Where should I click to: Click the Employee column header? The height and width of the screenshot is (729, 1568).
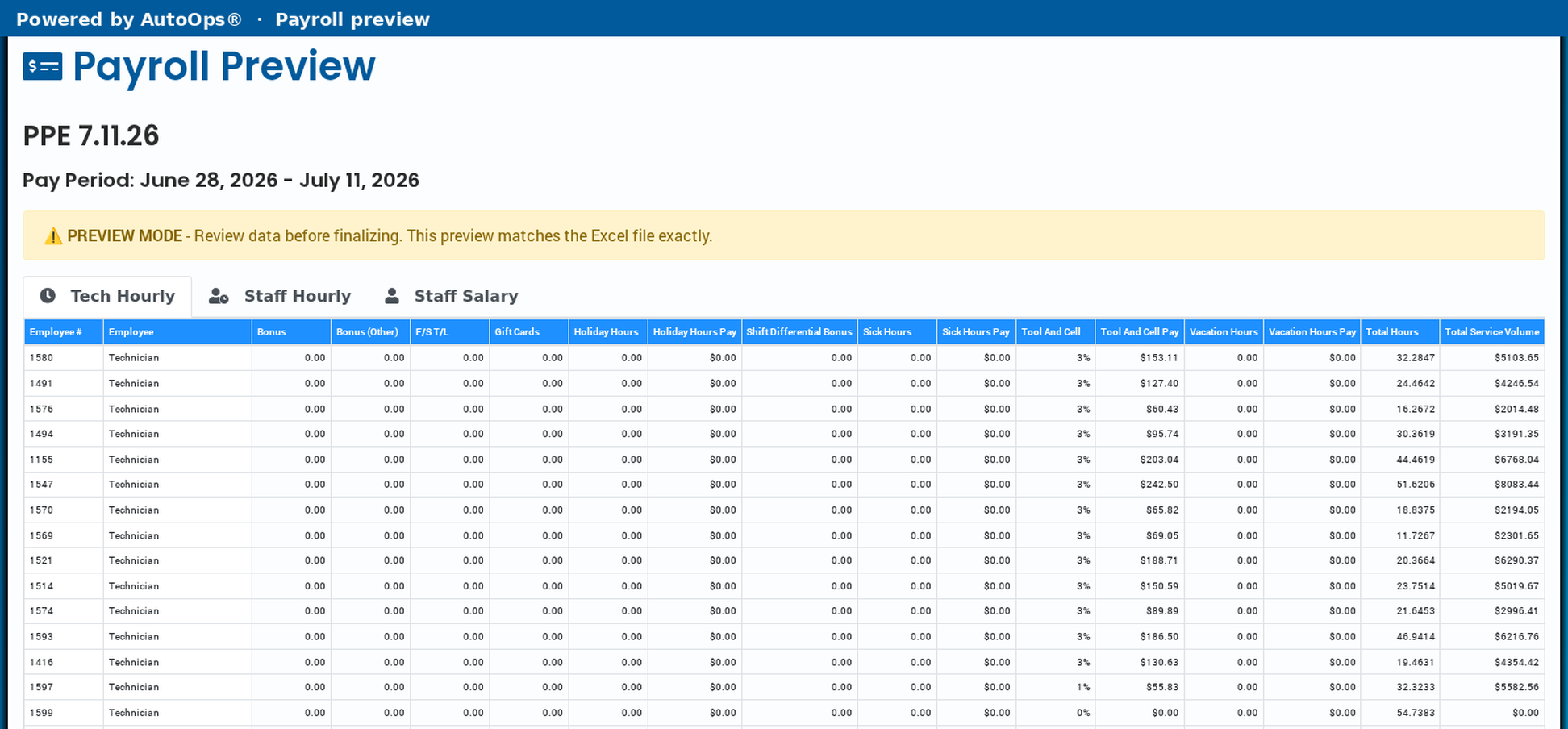click(x=177, y=332)
